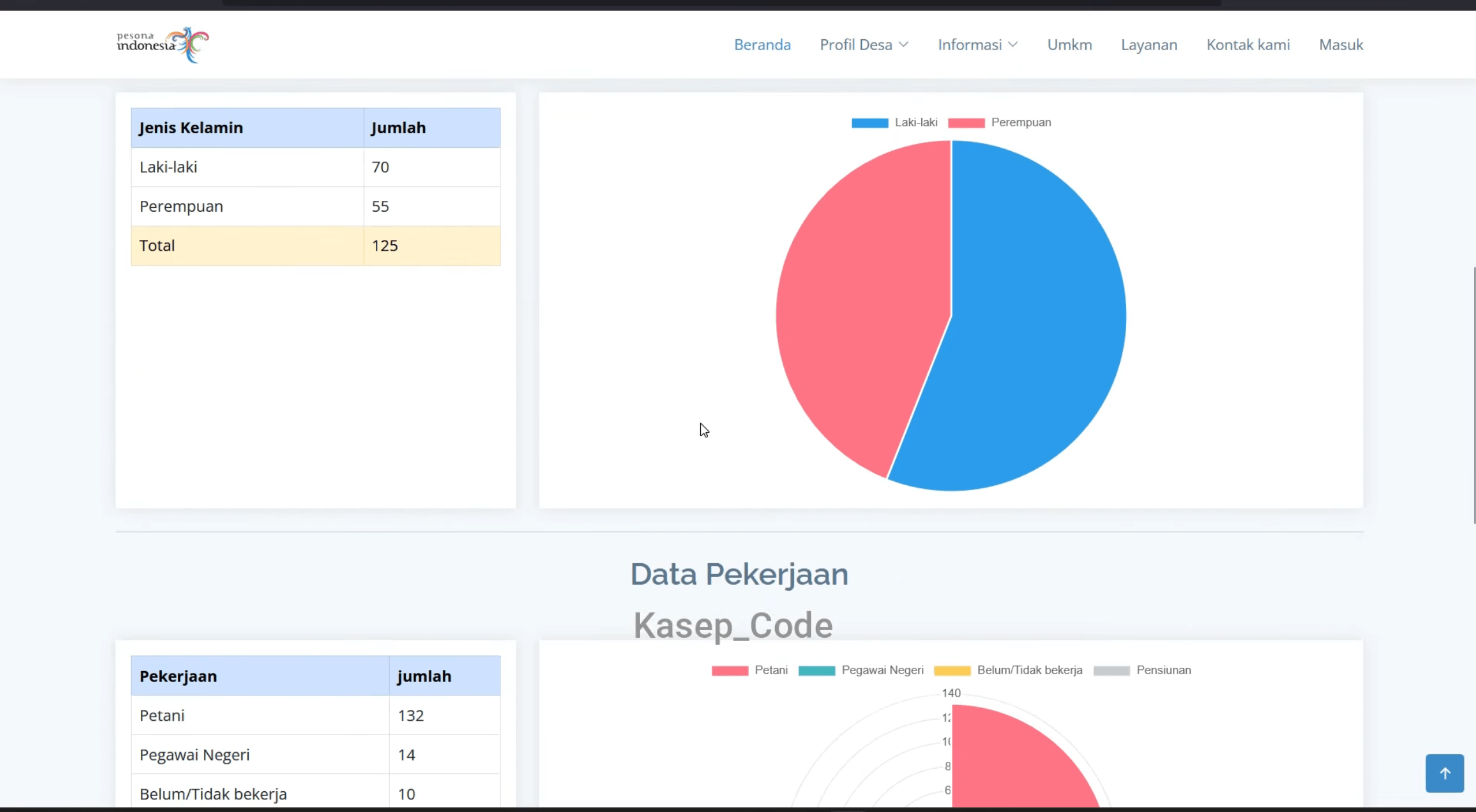Select the Laki-laki table cell
This screenshot has height=812, width=1476.
(x=247, y=167)
